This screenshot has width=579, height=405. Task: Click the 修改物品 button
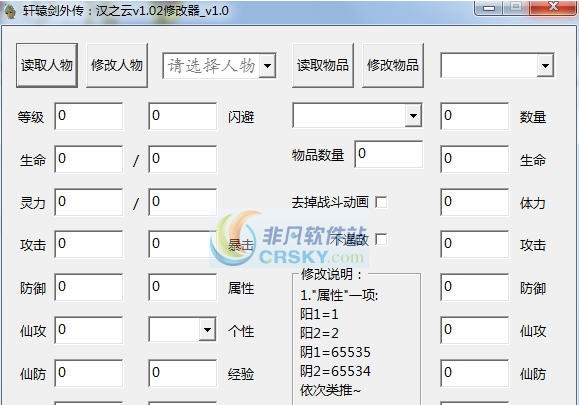click(x=393, y=65)
